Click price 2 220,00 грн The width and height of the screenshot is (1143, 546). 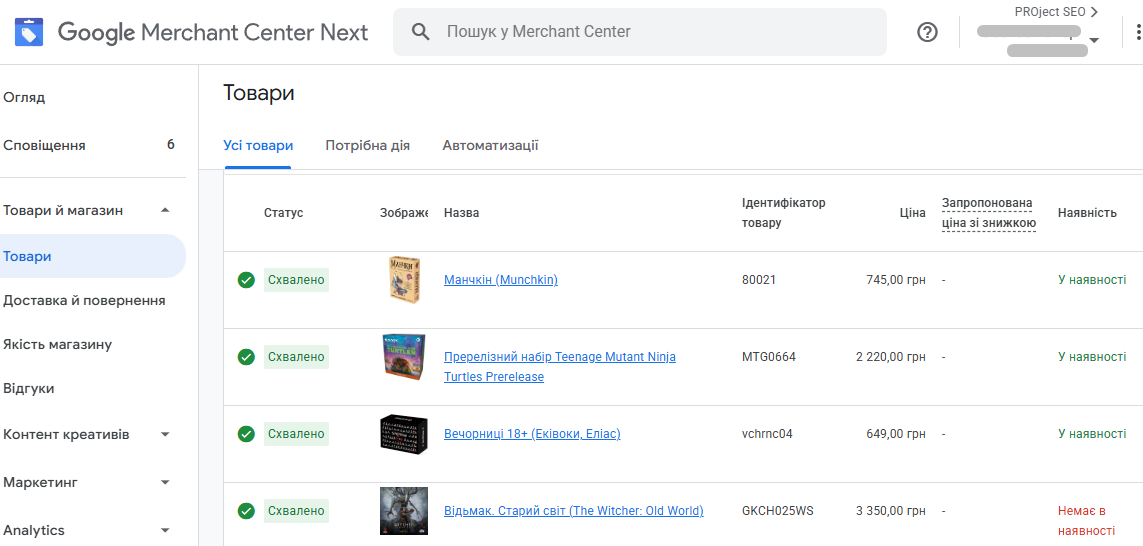(x=891, y=357)
